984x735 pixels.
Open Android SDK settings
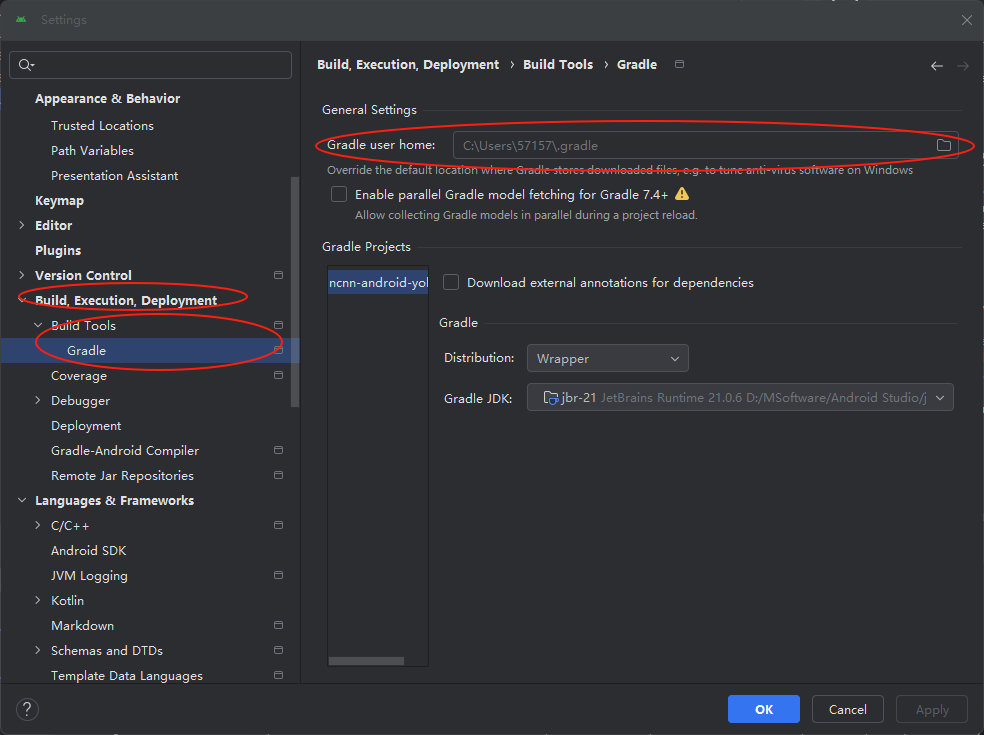88,550
